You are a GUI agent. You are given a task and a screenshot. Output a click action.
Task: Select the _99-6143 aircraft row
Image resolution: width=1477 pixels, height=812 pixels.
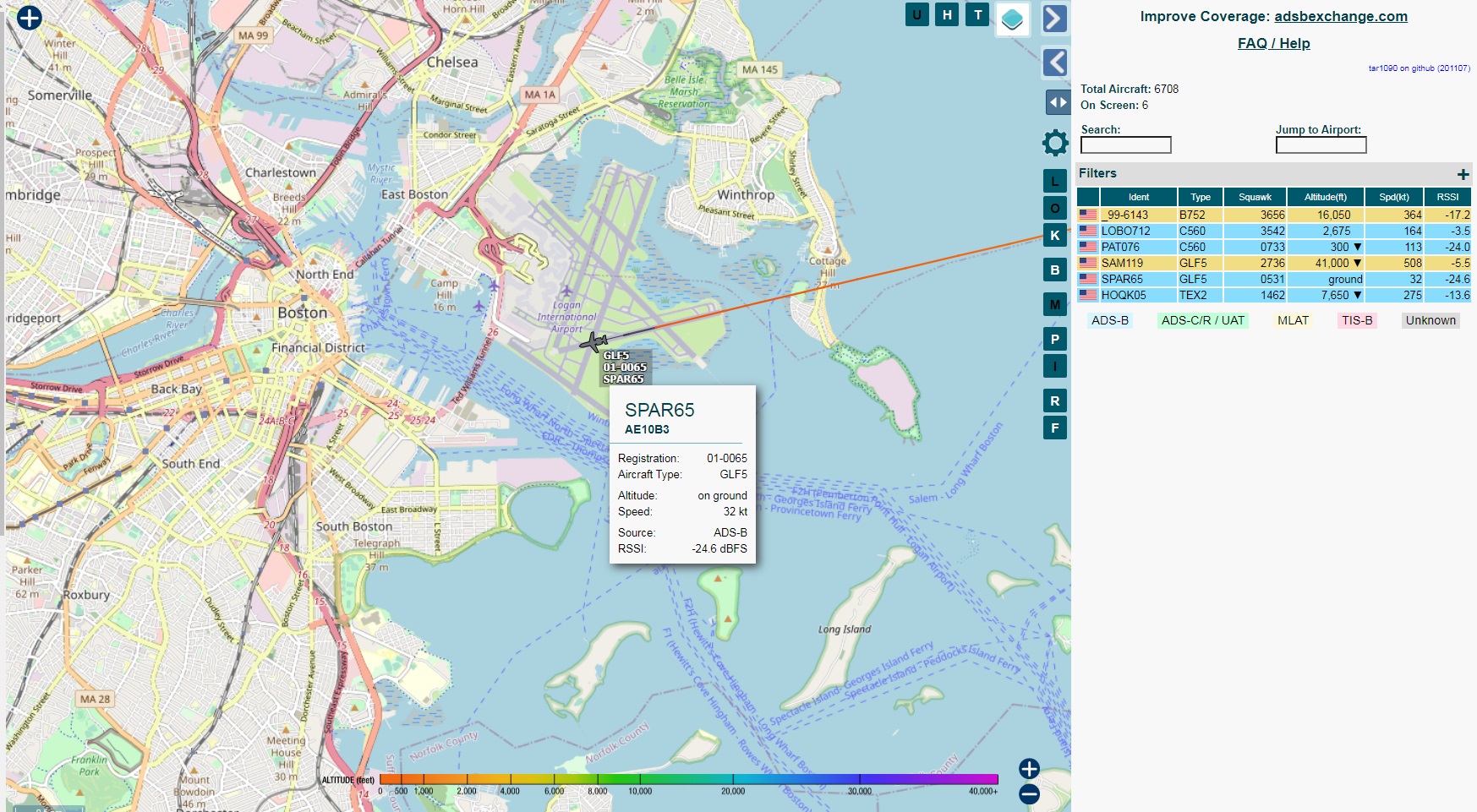[1273, 215]
